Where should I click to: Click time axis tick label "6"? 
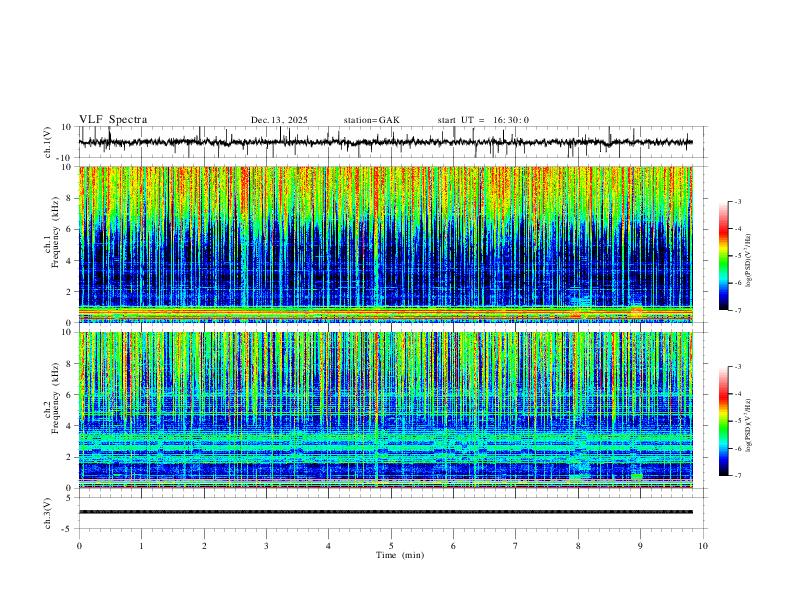pos(453,546)
